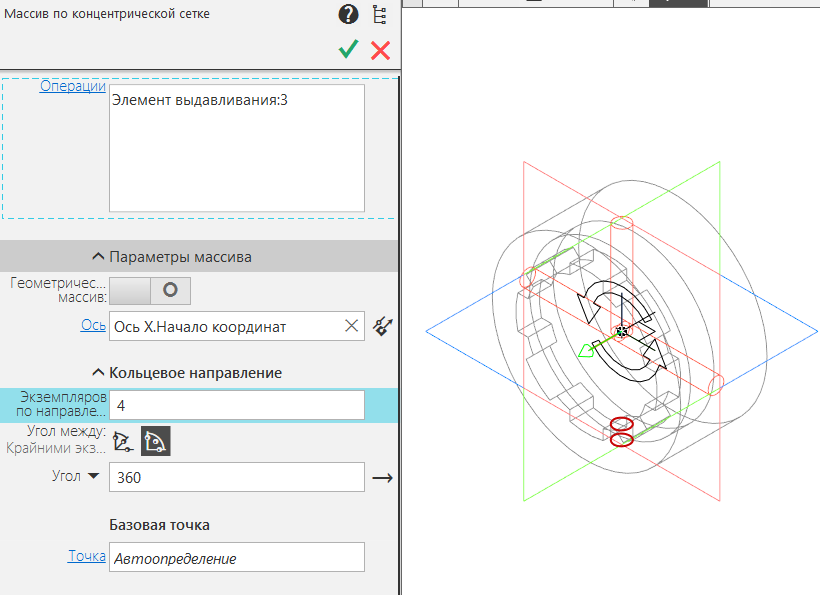This screenshot has height=595, width=820.
Task: Select angle between extreme instances icon
Action: click(x=155, y=441)
